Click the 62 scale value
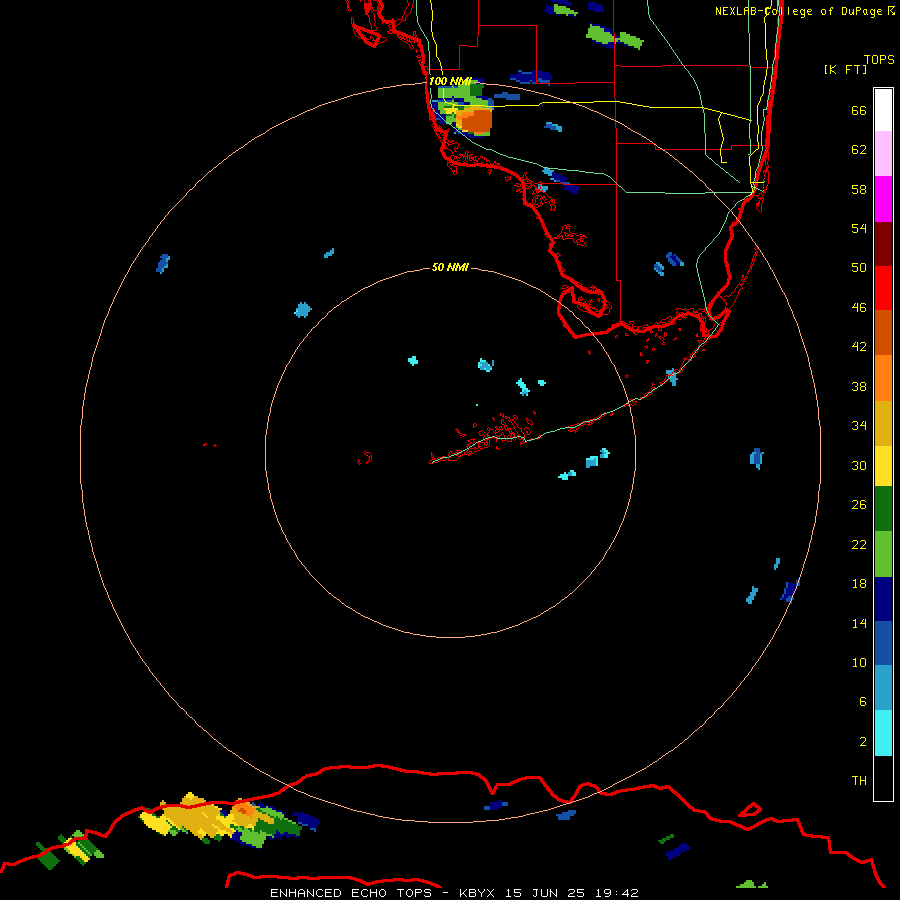The image size is (900, 900). (859, 150)
